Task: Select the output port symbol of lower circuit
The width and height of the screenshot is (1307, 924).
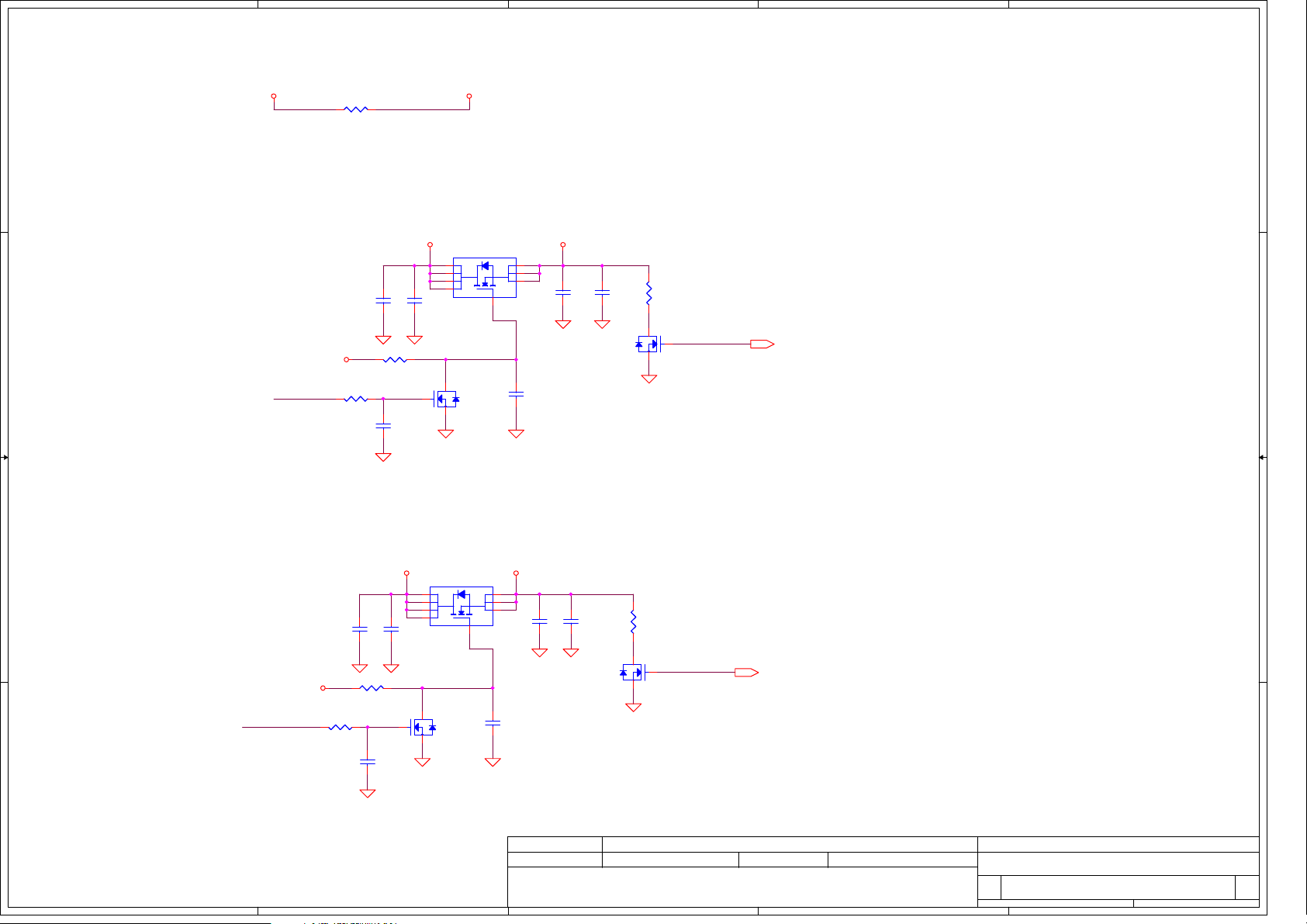Action: pos(746,673)
